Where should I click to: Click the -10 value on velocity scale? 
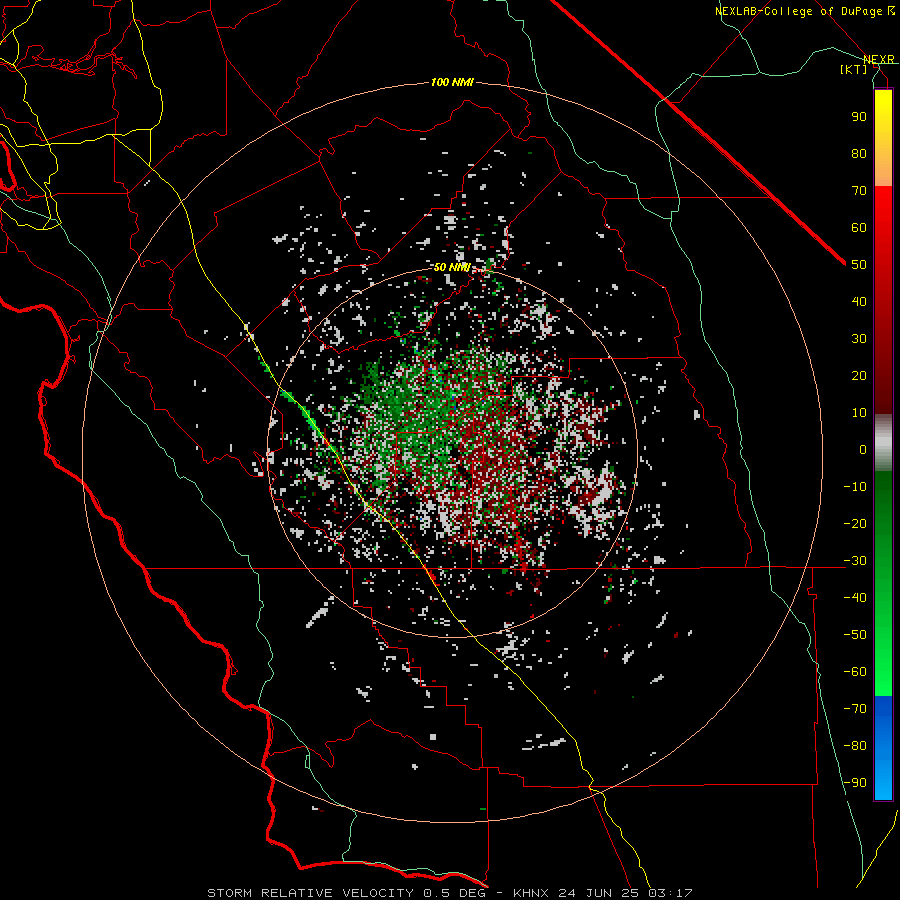pos(855,487)
